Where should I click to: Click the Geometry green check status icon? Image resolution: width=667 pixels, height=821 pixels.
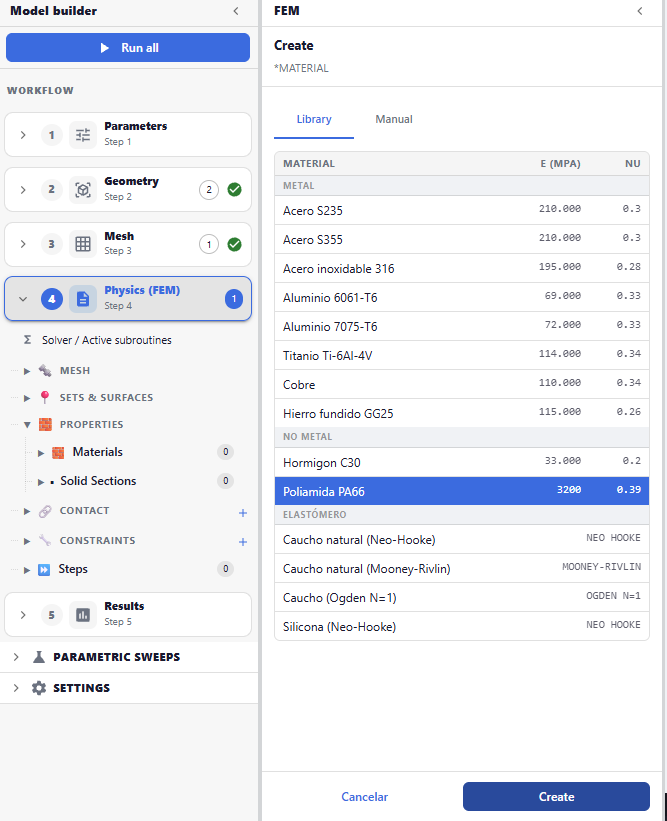click(235, 190)
